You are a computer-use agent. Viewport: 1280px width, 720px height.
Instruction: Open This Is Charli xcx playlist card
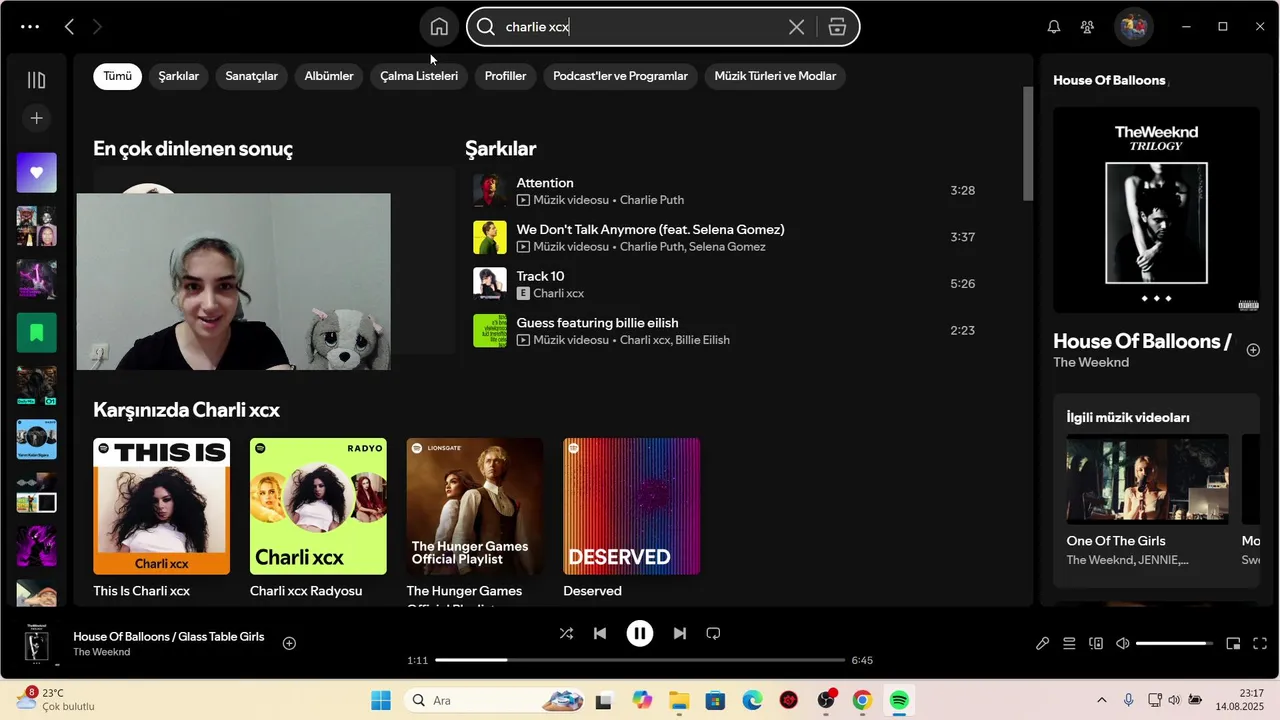click(x=161, y=518)
